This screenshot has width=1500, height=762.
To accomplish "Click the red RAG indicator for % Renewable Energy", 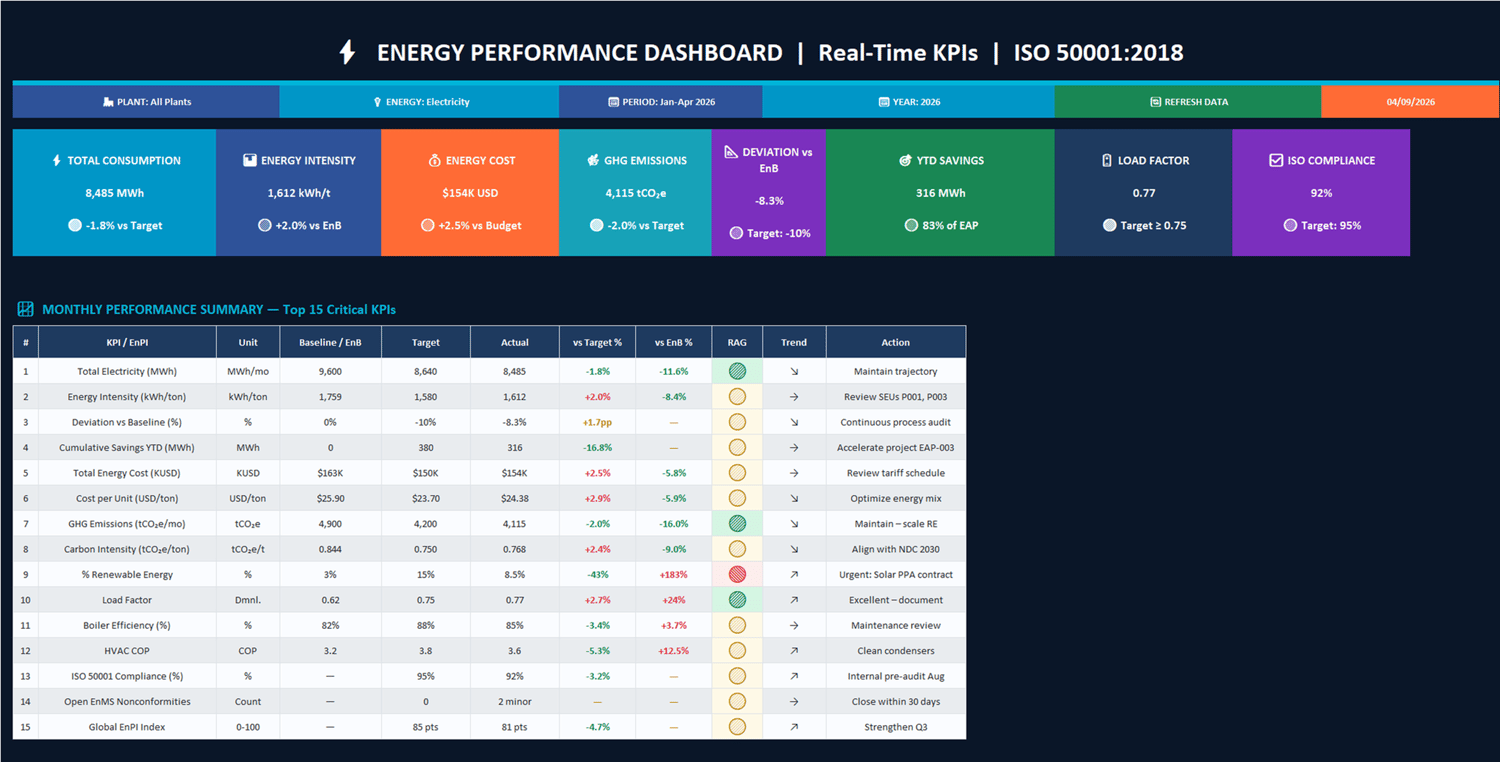I will pos(737,574).
